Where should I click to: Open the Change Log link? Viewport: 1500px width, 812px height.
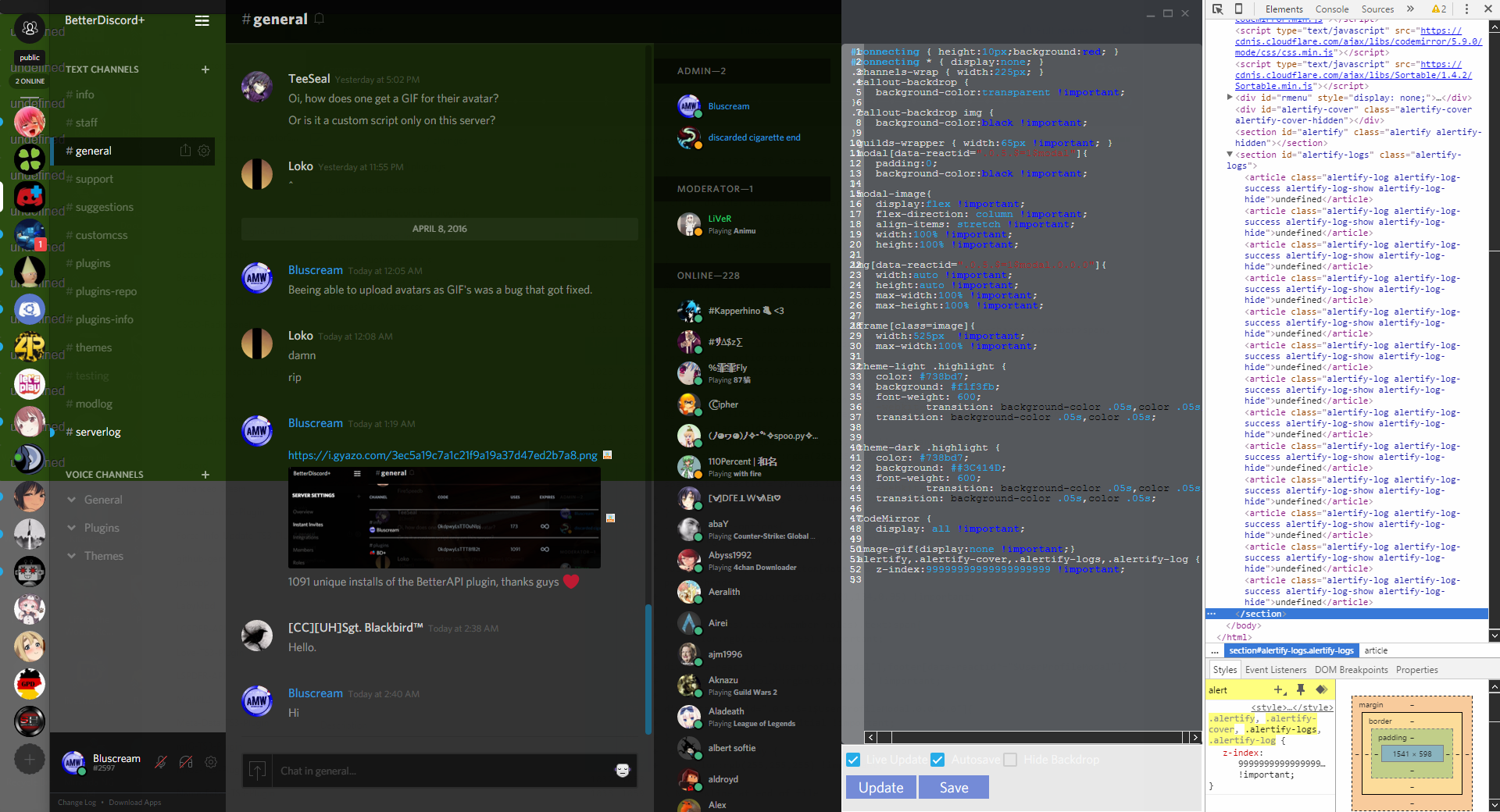[77, 803]
